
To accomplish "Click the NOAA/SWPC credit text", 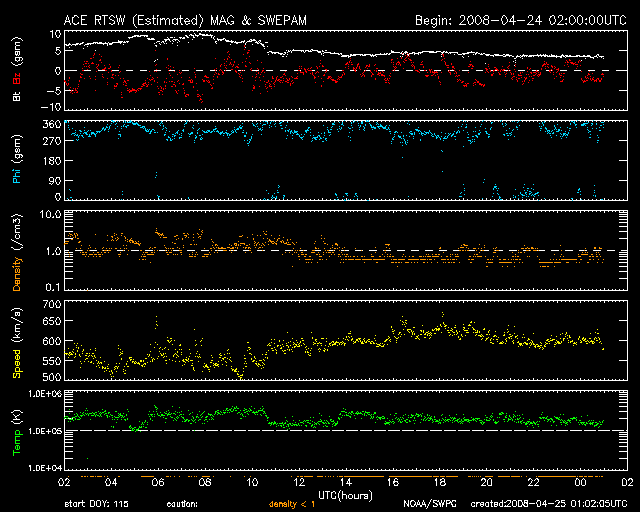I will (x=429, y=504).
